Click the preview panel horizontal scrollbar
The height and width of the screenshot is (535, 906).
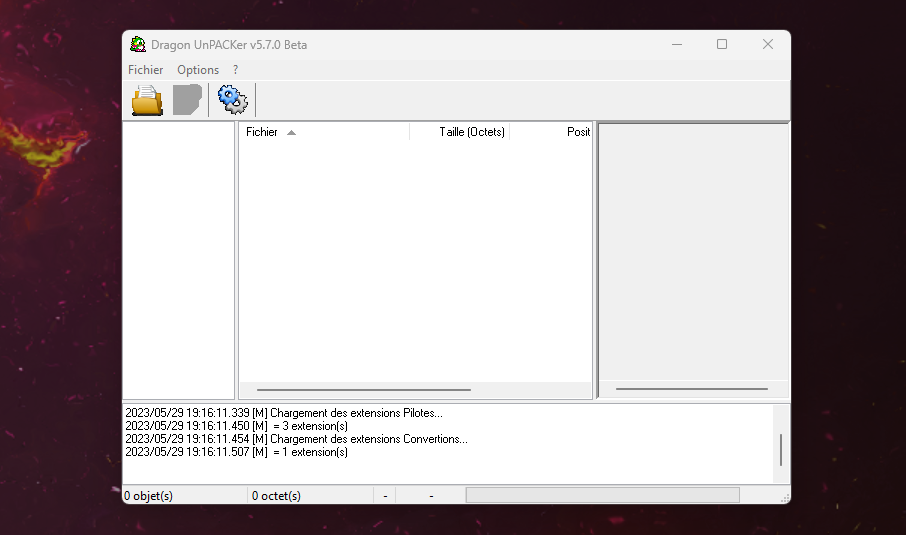coord(692,389)
